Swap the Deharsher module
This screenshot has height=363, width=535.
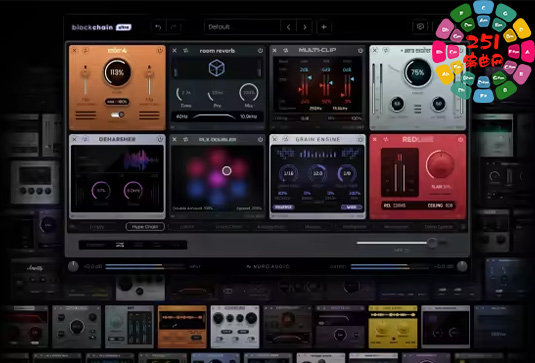pos(86,139)
